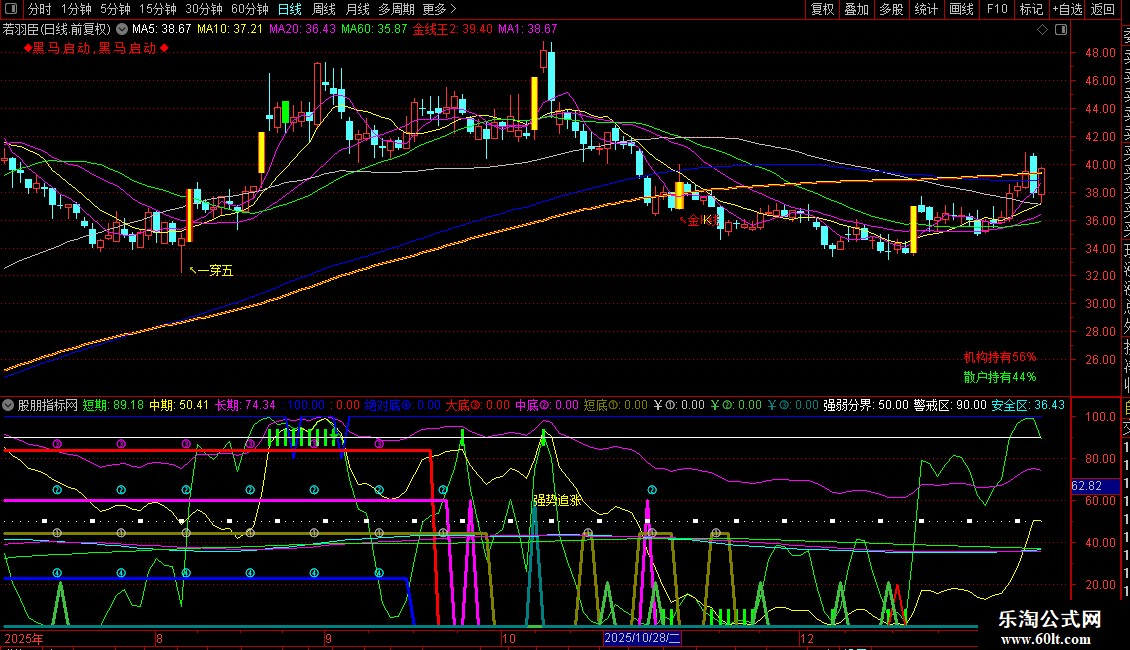Click the diamond icon above the price axis

click(x=1045, y=31)
